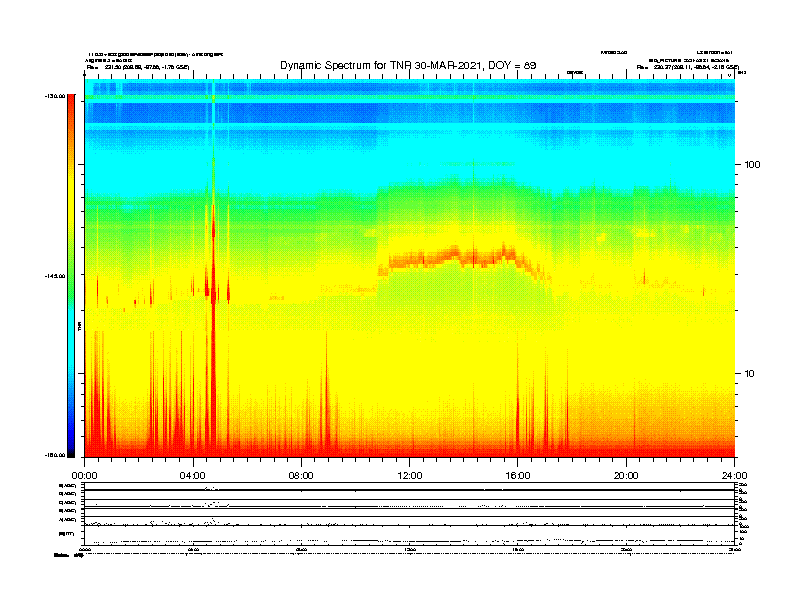This screenshot has height=612, width=792.
Task: Click the 100 frequency axis label
Action: tap(752, 165)
